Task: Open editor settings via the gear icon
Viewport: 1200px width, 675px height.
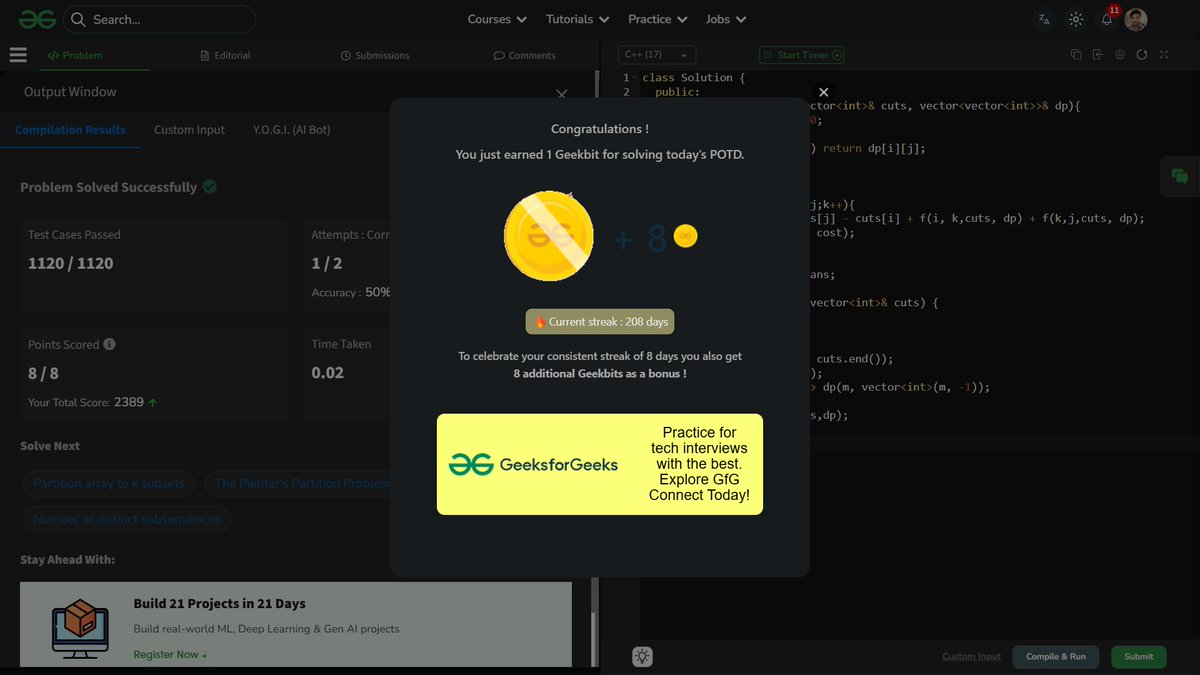Action: (x=1119, y=55)
